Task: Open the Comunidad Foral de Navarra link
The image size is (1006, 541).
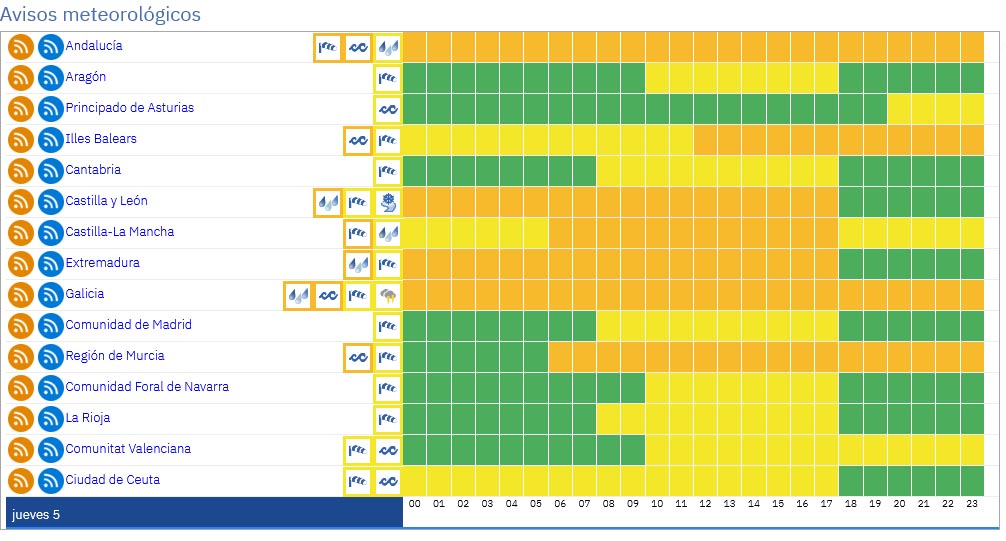Action: [147, 387]
